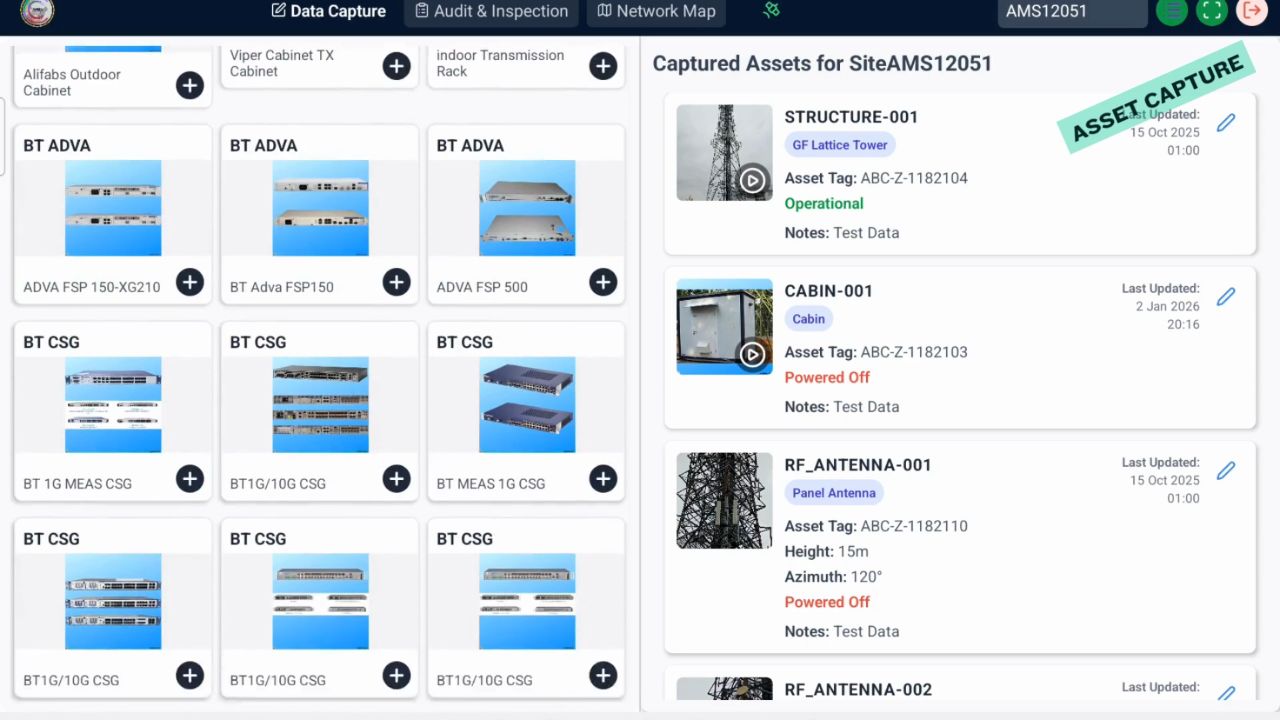Click the RF_ANTENNA-002 title
Viewport: 1280px width, 720px height.
[858, 690]
